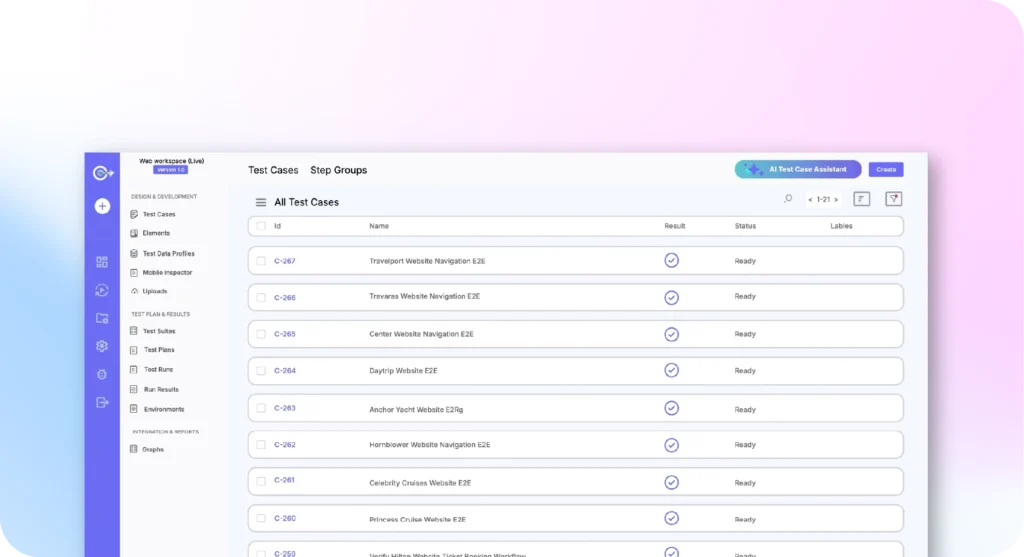Click the sort icon next to pagination
Screen dimensions: 1024x557
tap(861, 199)
